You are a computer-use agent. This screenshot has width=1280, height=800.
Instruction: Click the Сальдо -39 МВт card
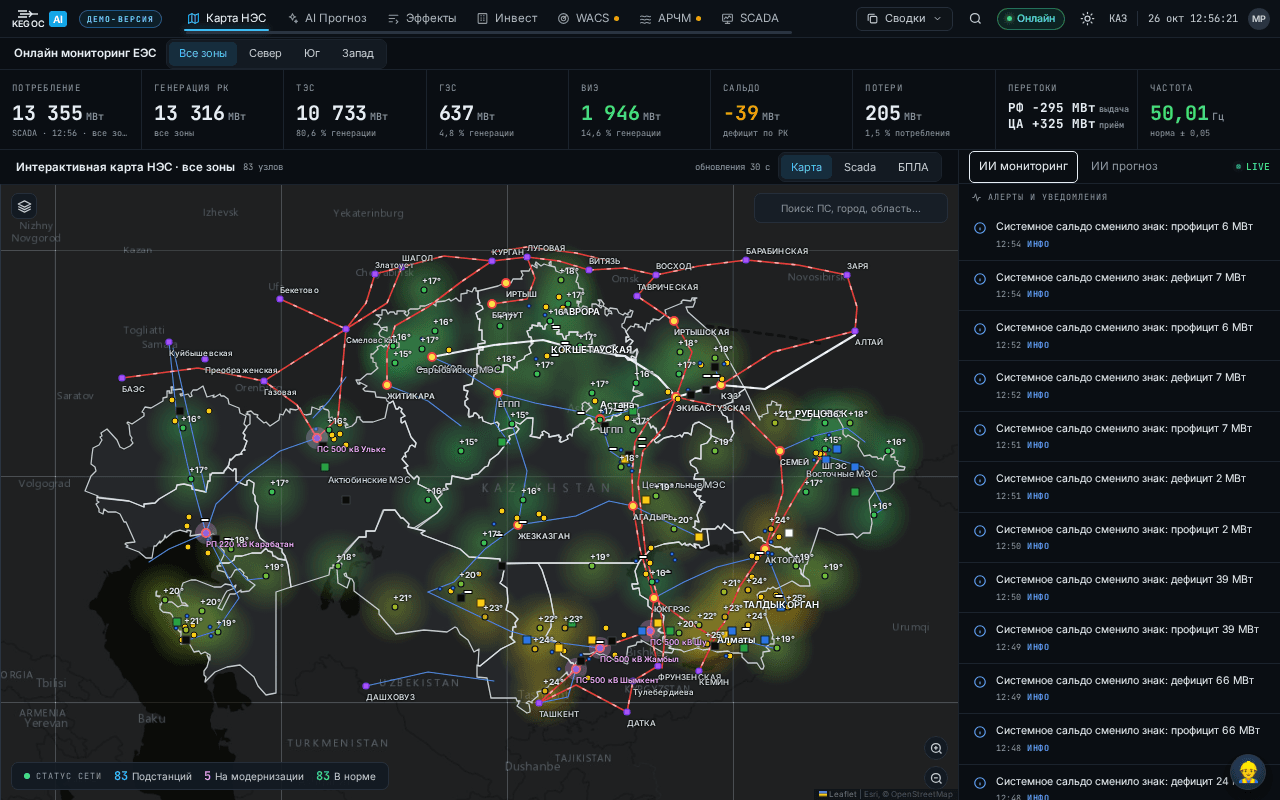click(x=782, y=110)
